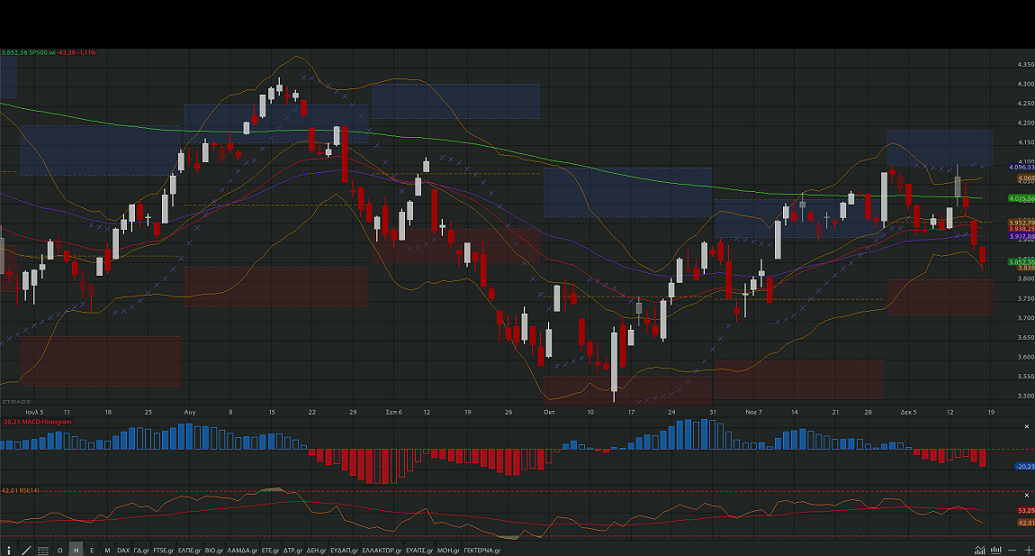The width and height of the screenshot is (1035, 556).
Task: Click the 42,01 RSI value tag
Action: click(1026, 522)
